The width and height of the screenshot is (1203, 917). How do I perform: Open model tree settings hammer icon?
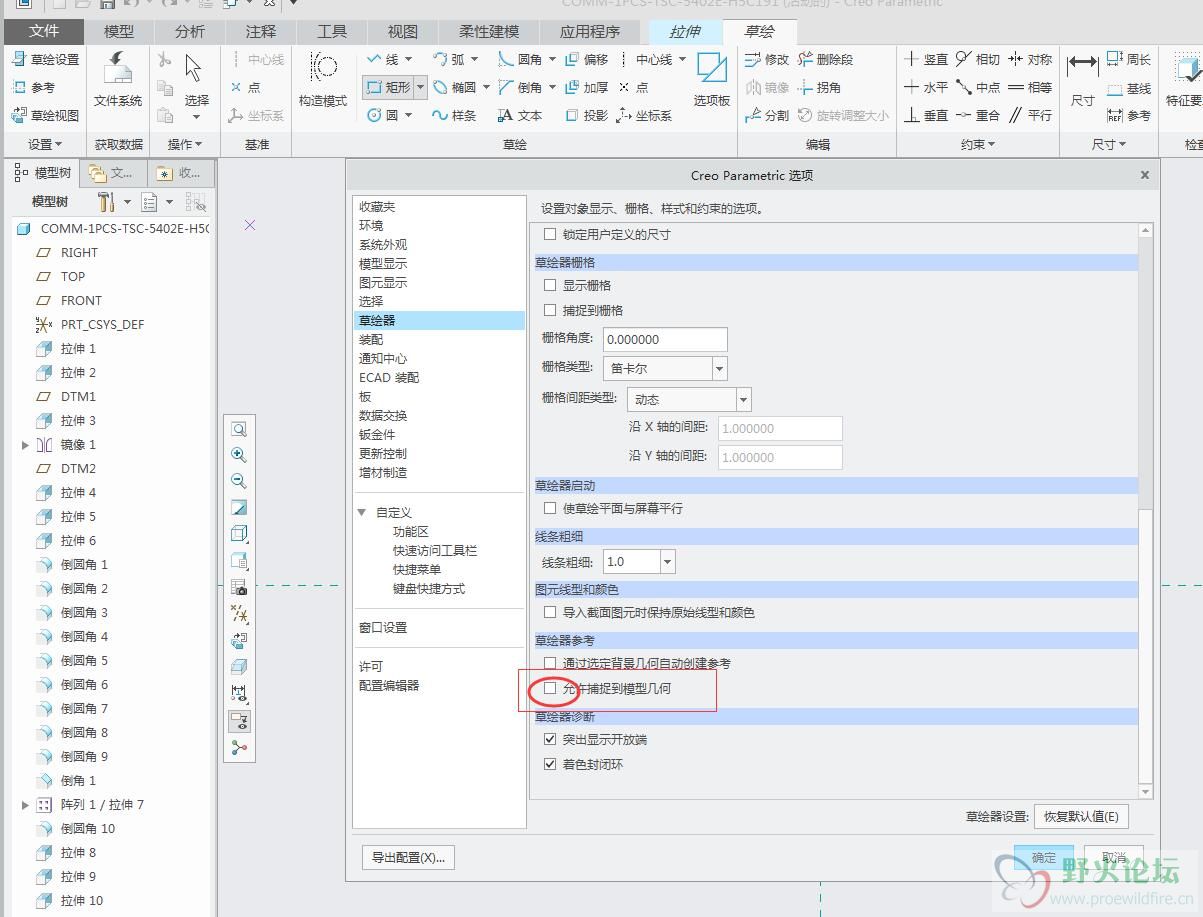pos(107,202)
